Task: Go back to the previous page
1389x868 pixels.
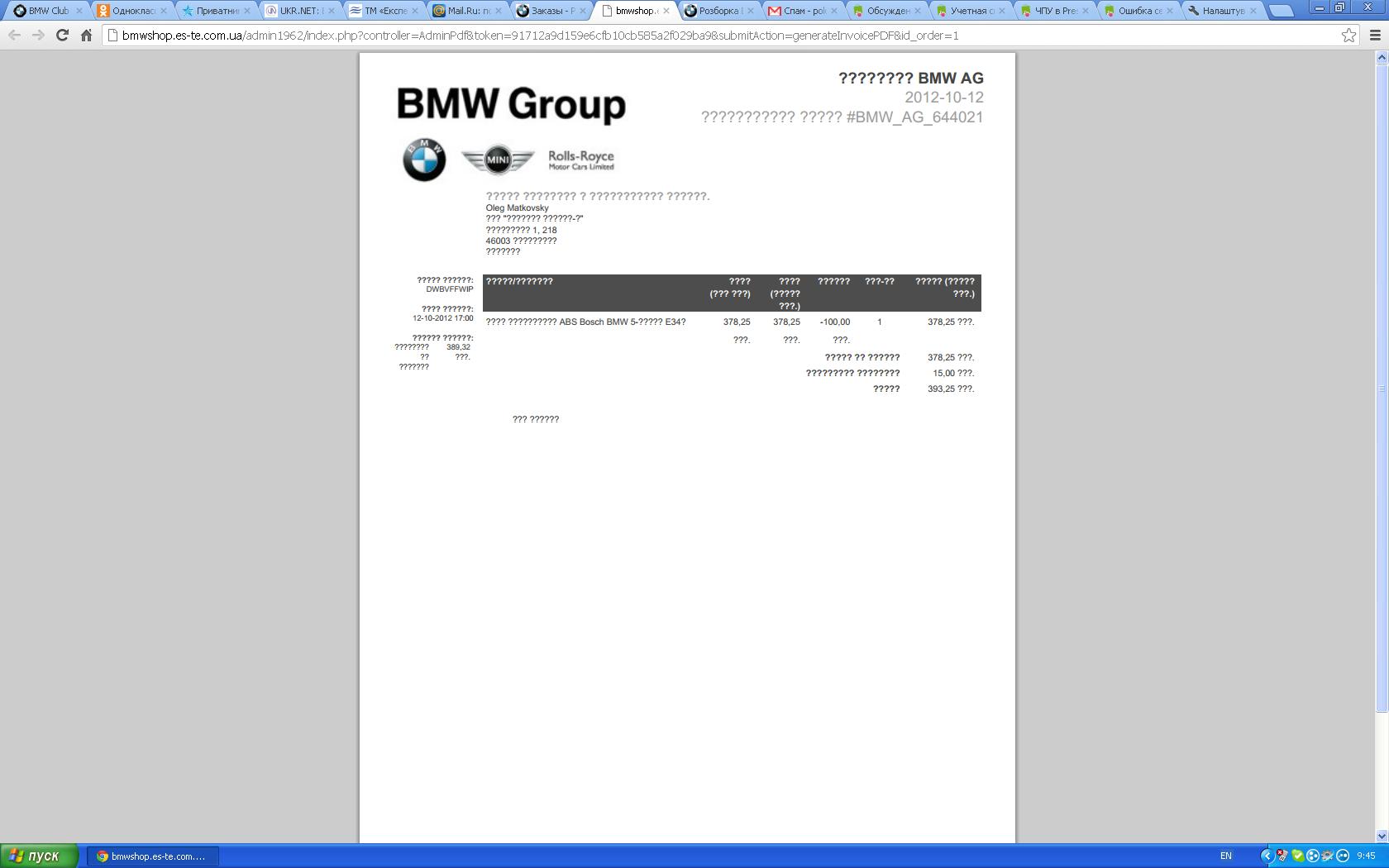Action: (x=14, y=36)
